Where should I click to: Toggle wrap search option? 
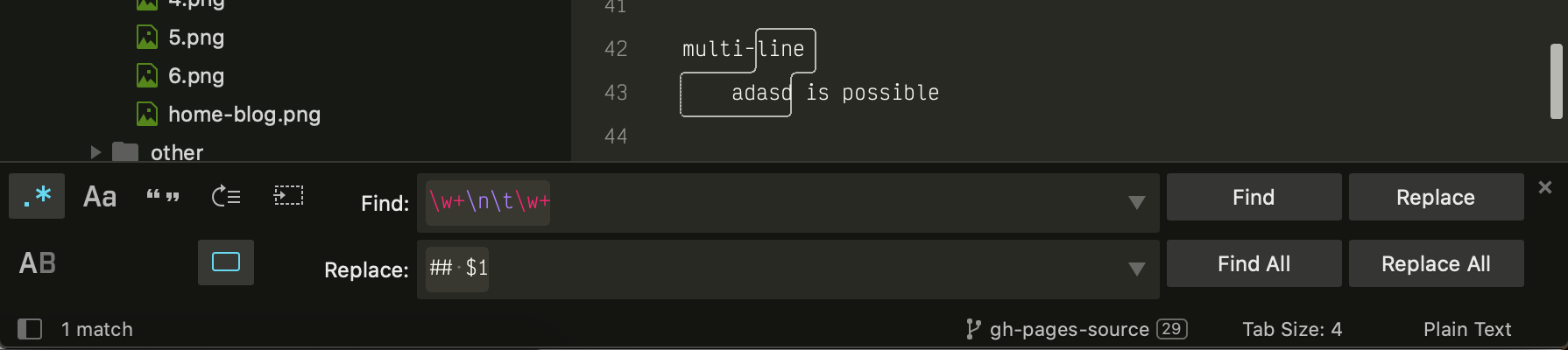226,196
